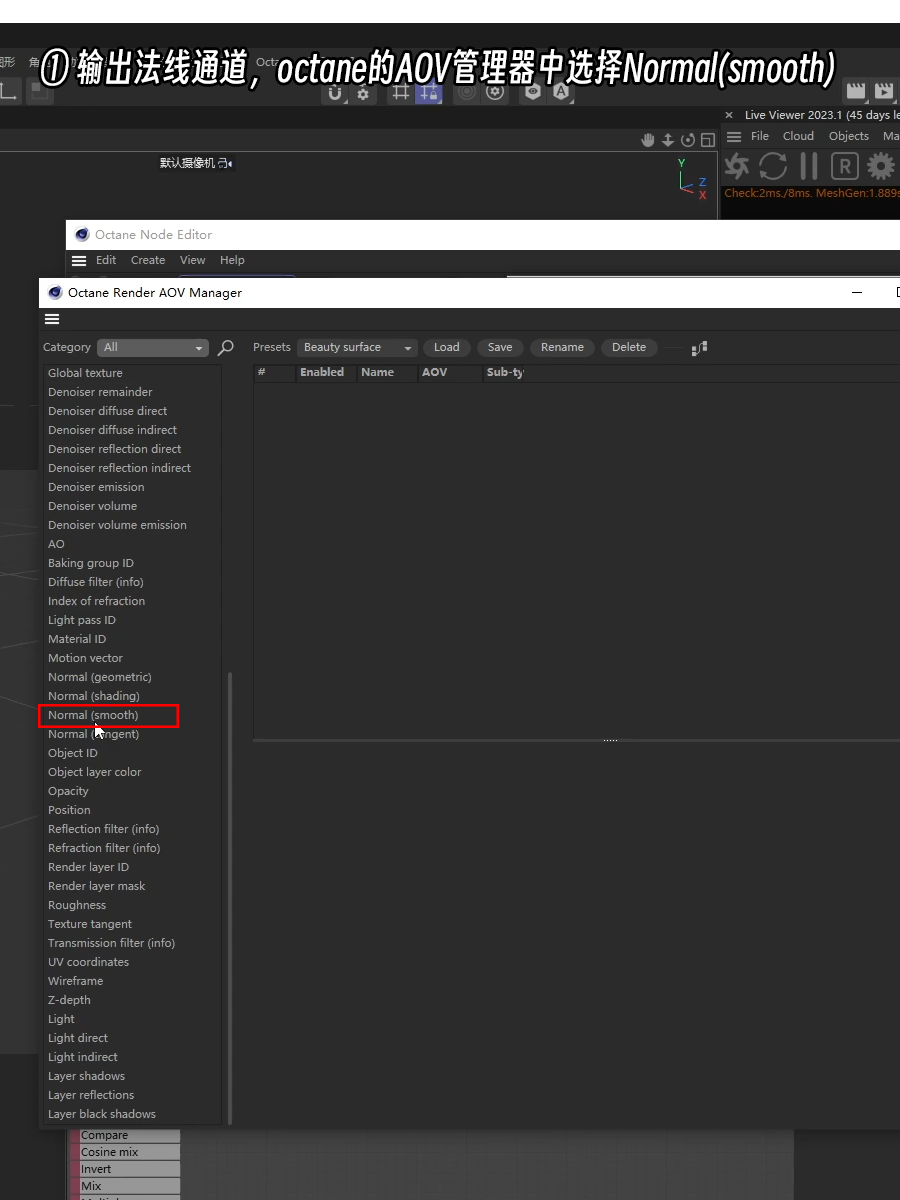Select Render layer mask in the AOV list
Viewport: 900px width, 1200px height.
coord(97,886)
